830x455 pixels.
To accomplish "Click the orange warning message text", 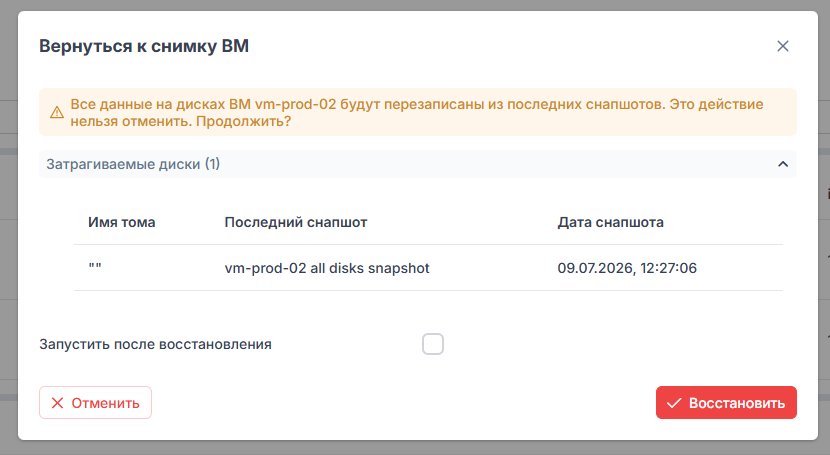I will click(x=417, y=113).
